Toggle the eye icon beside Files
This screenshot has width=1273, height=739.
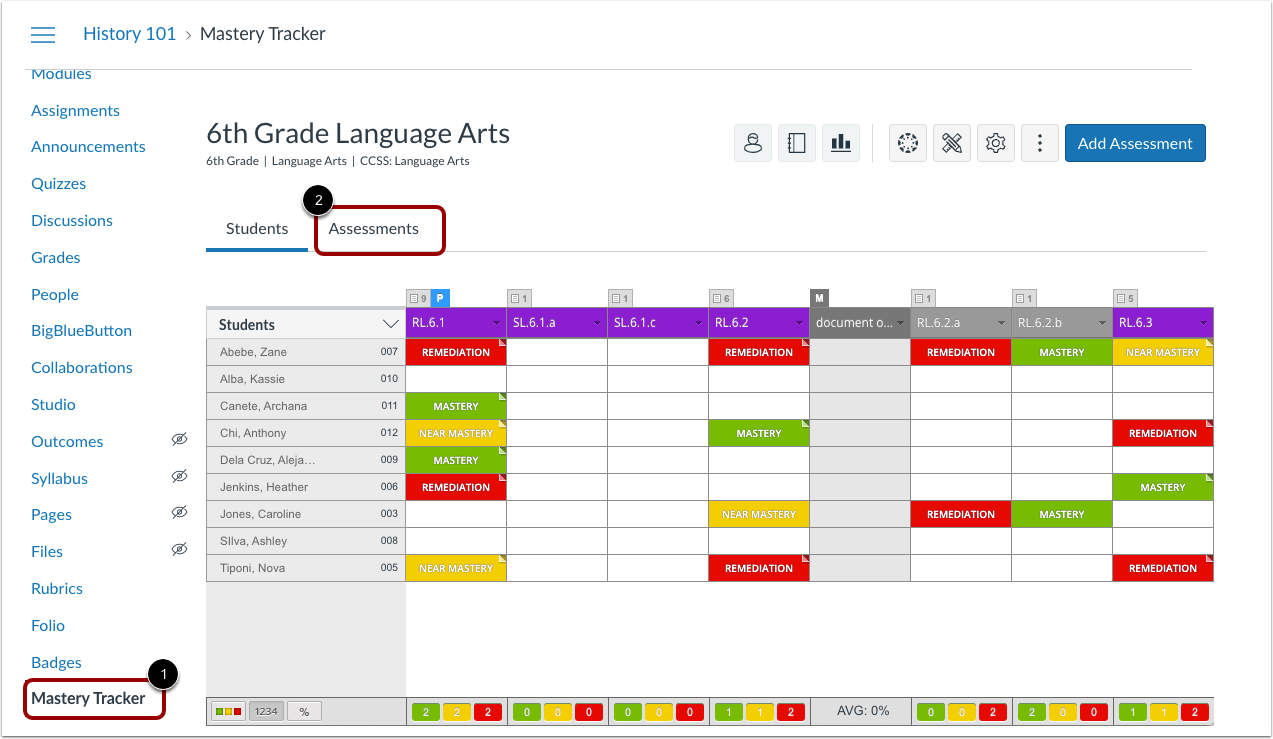pos(180,548)
